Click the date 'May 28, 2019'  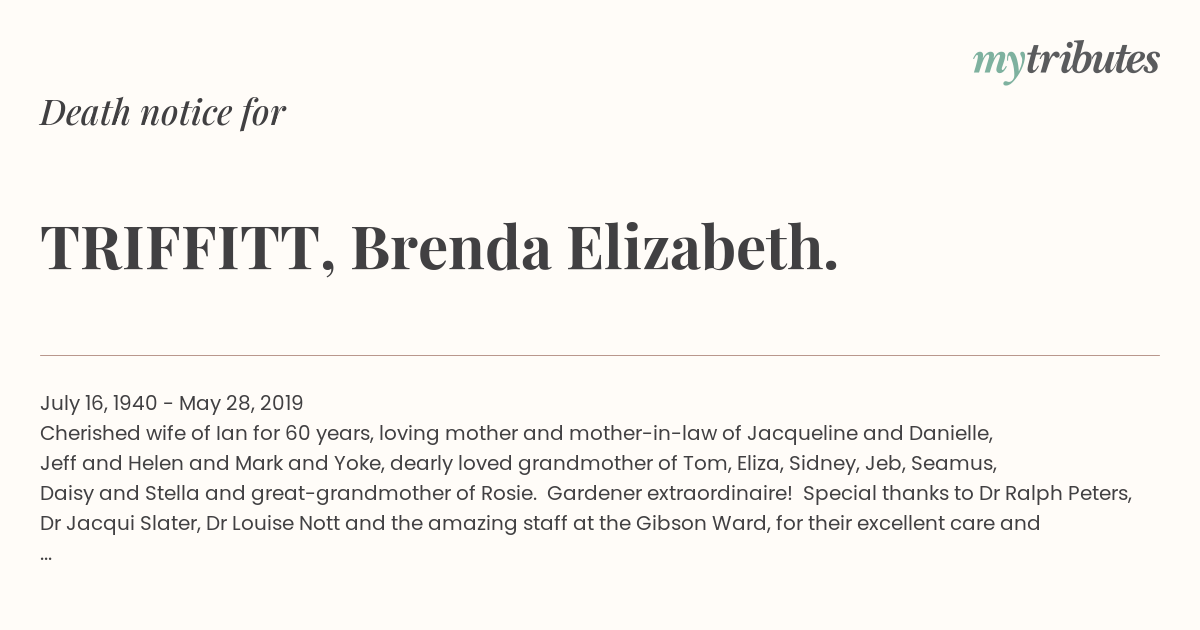[240, 403]
